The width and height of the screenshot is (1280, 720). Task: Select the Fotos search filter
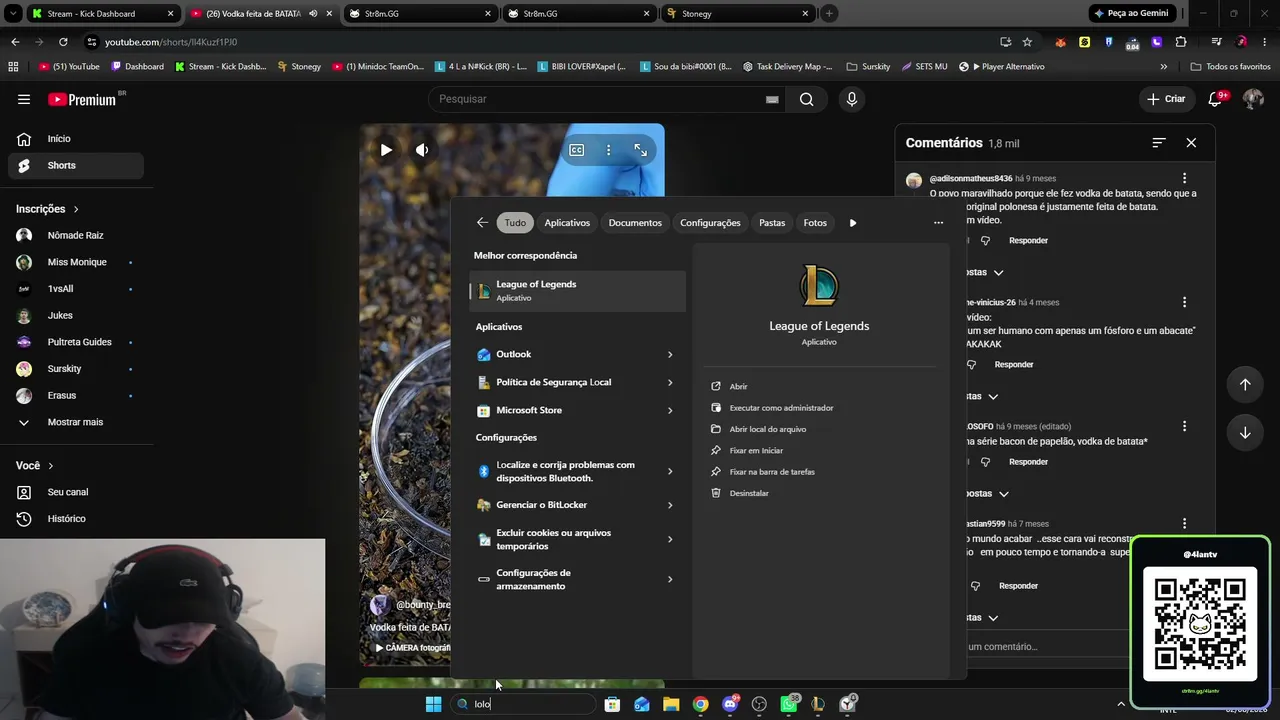click(815, 223)
